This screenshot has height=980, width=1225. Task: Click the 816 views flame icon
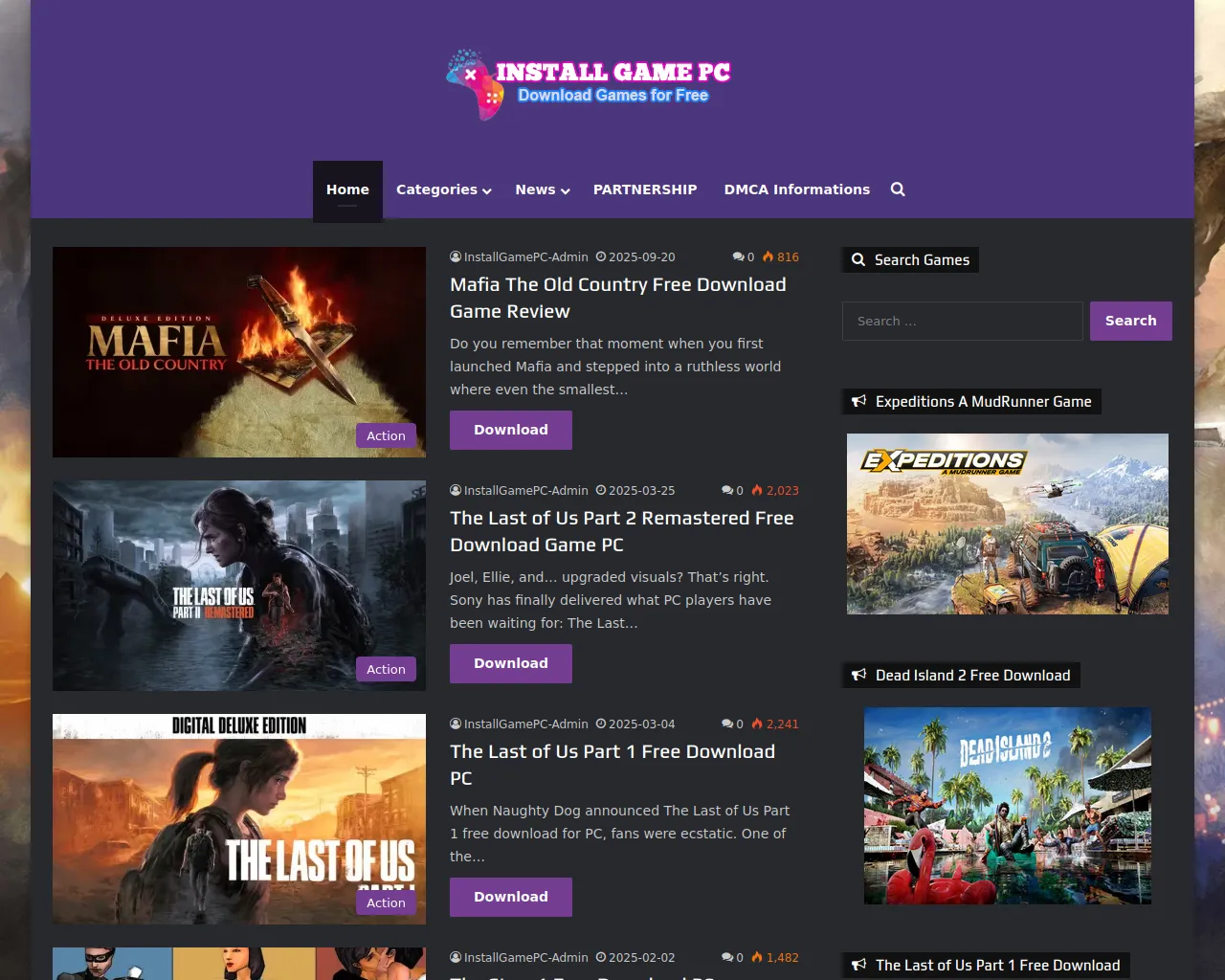coord(768,256)
